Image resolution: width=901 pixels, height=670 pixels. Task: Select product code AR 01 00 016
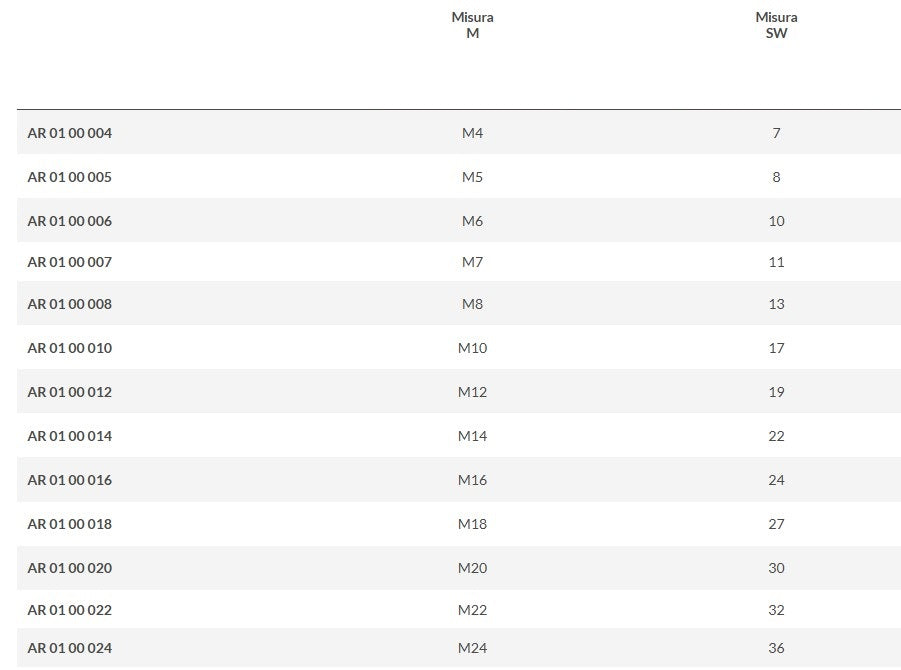point(70,480)
